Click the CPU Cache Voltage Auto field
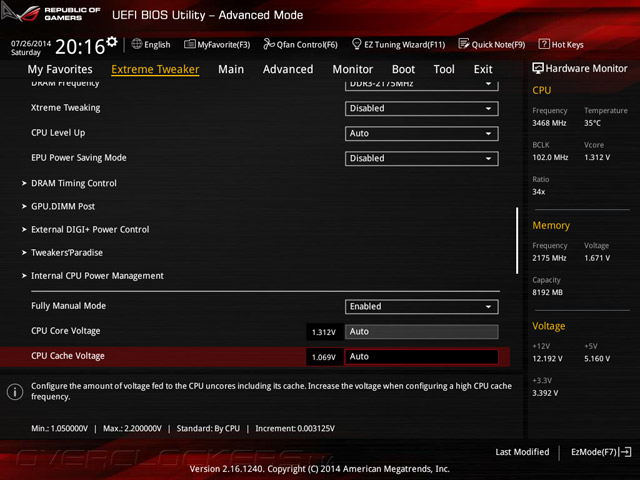Image resolution: width=640 pixels, height=480 pixels. click(x=421, y=356)
